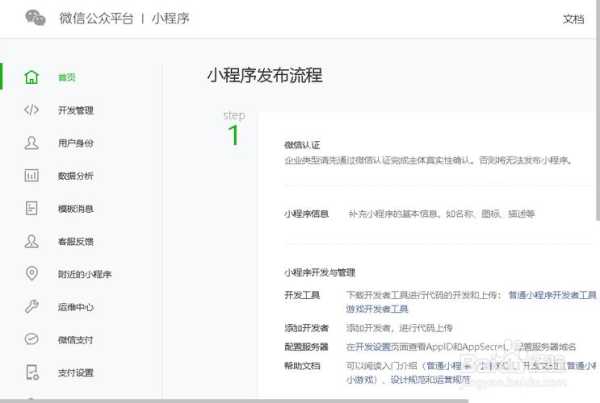Click the code brackets icon for 开发管理
Screen dimensions: 600x403
click(x=31, y=110)
